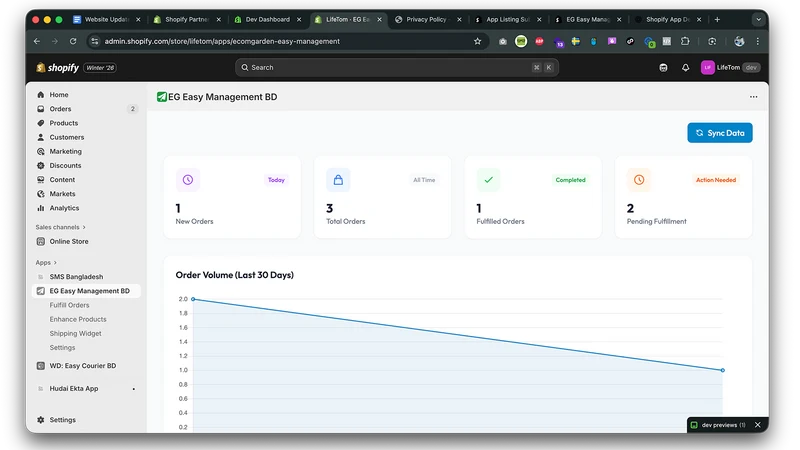Image resolution: width=800 pixels, height=450 pixels.
Task: Click the chart's starting data point at 2.0
Action: pos(193,299)
